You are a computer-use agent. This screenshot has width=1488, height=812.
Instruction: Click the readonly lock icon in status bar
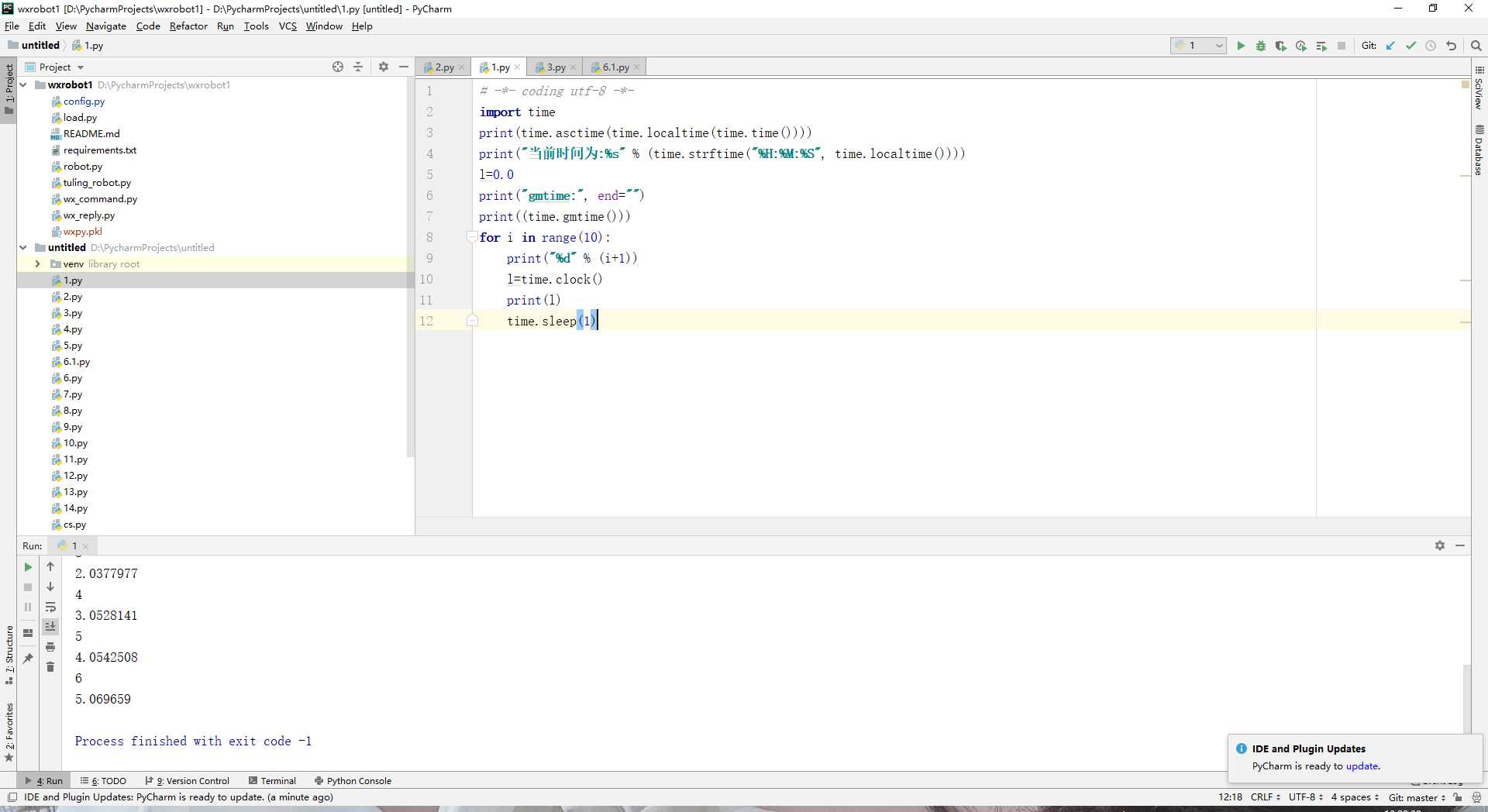[1458, 797]
